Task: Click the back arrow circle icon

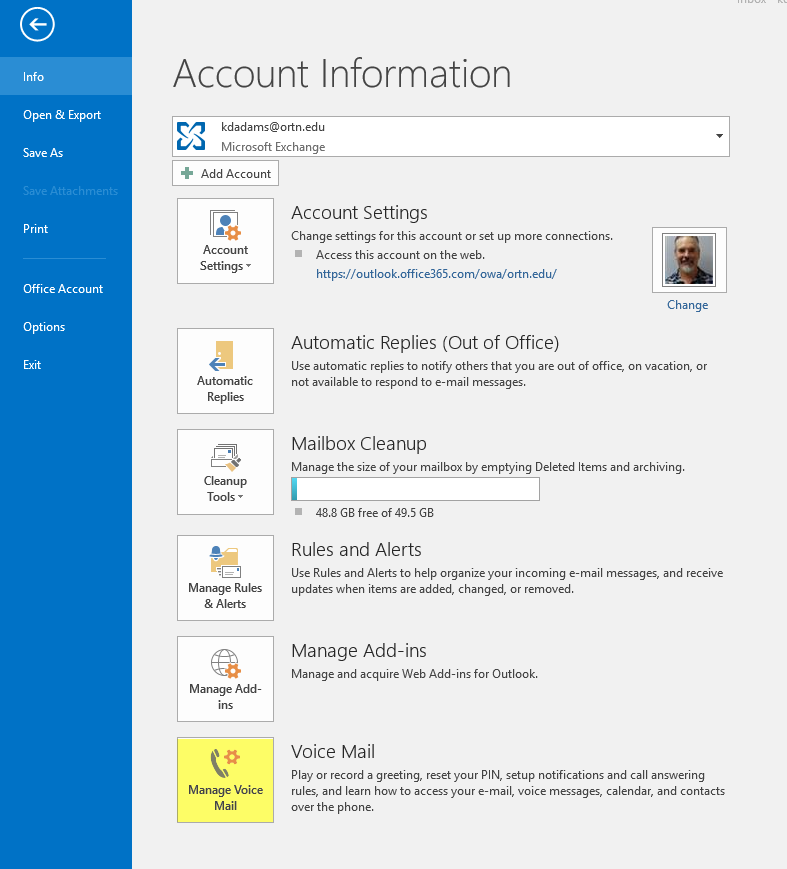Action: 37,26
